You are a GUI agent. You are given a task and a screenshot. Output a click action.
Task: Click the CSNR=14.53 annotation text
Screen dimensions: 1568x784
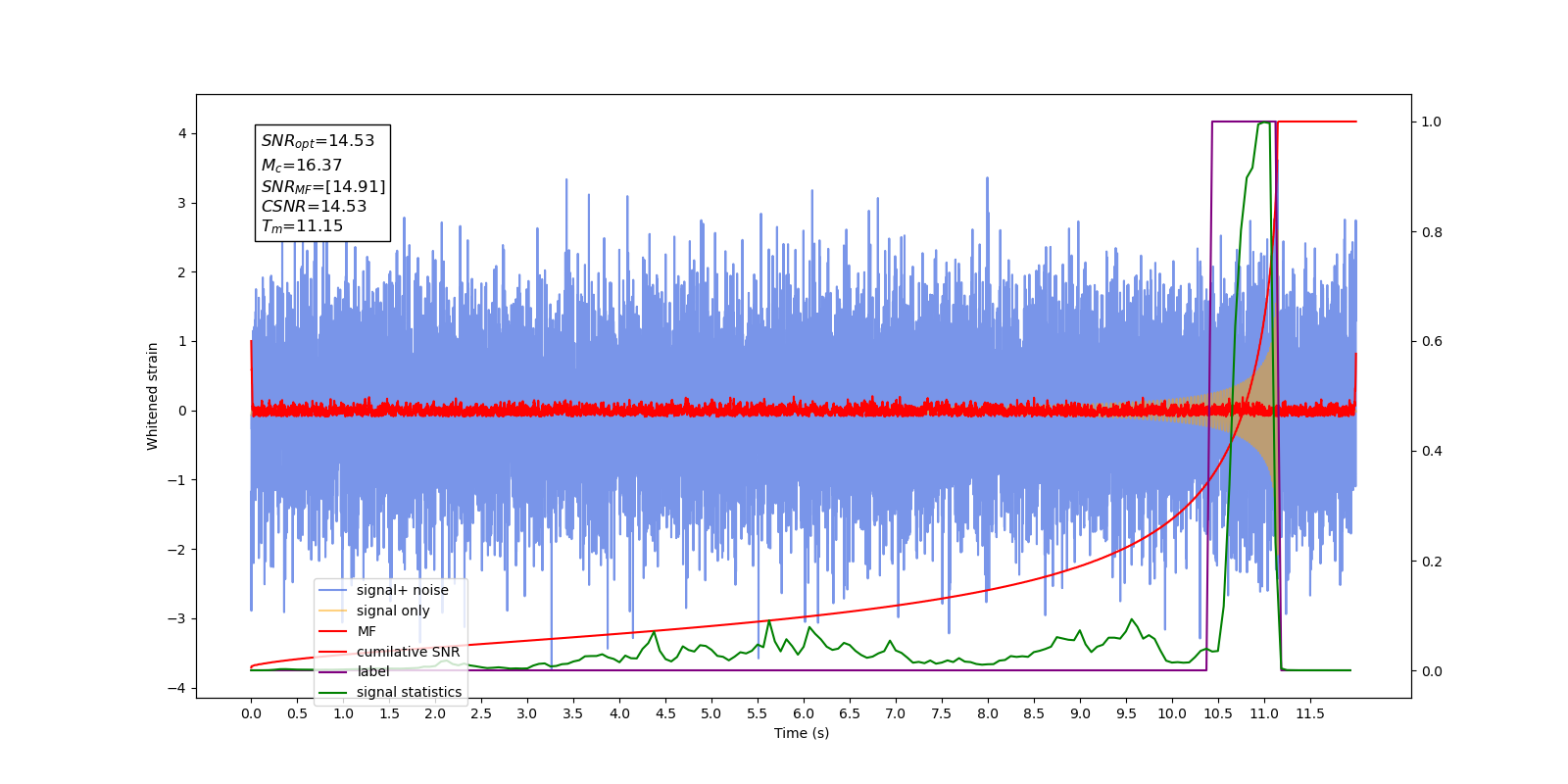(x=314, y=207)
